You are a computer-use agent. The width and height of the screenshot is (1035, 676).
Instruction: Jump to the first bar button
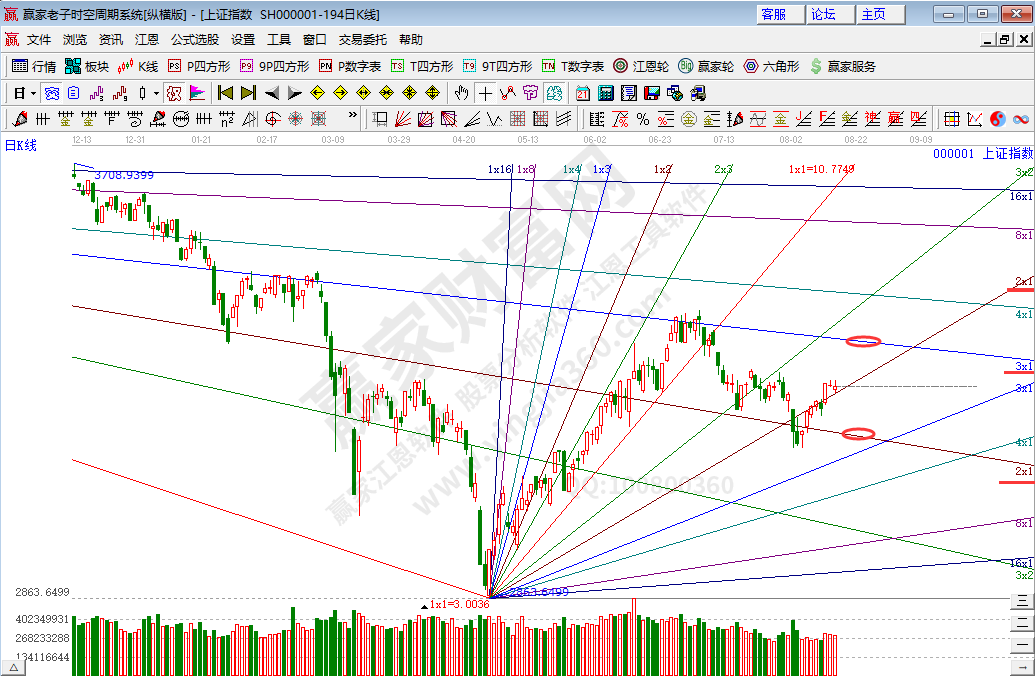pyautogui.click(x=225, y=93)
